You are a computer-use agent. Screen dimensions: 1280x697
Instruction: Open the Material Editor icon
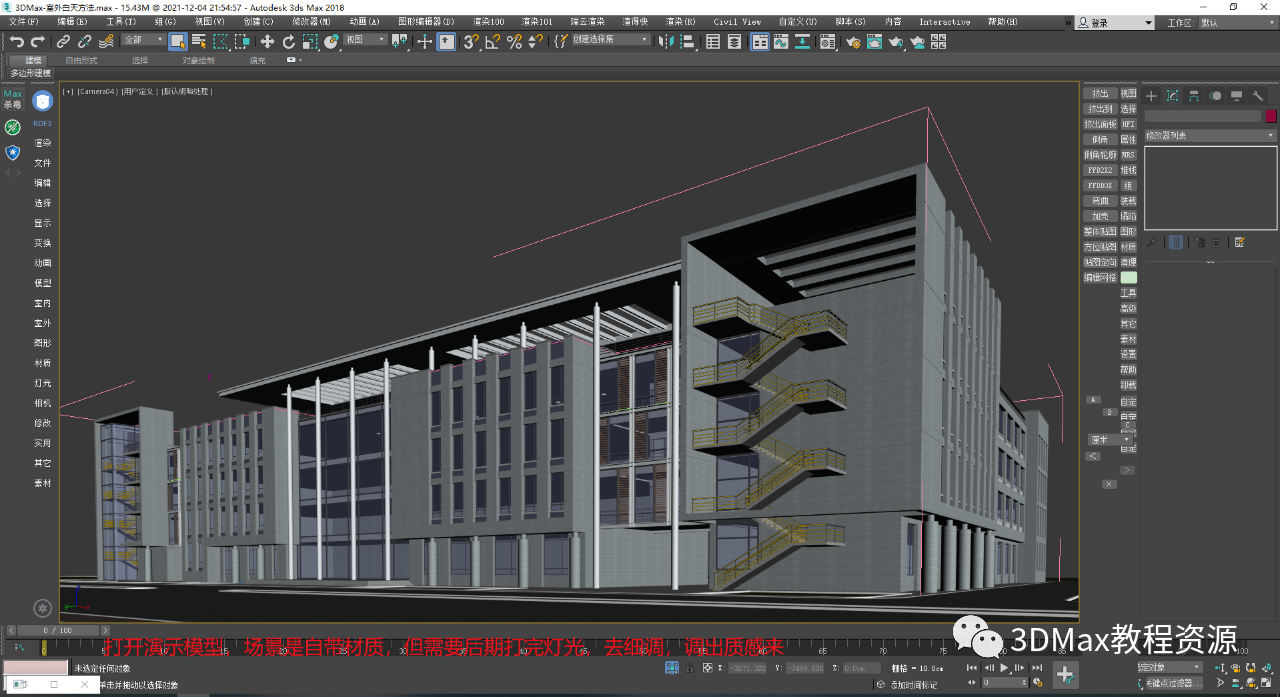click(827, 41)
